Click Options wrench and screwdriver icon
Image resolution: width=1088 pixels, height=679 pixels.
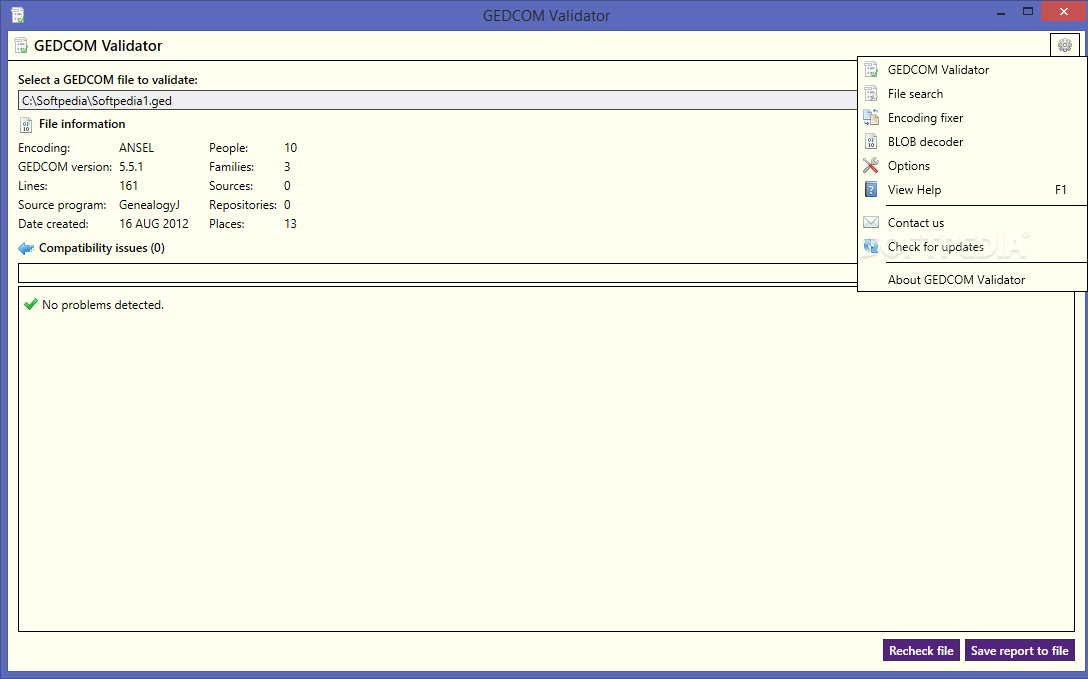click(871, 166)
